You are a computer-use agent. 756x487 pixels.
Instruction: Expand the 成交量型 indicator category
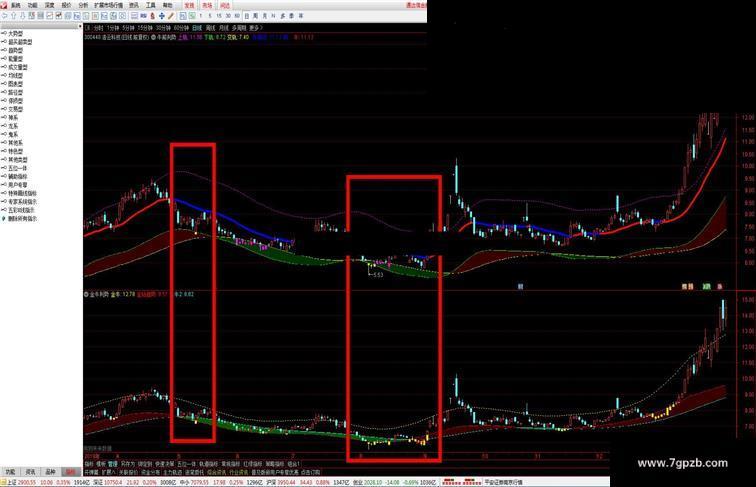pos(18,67)
